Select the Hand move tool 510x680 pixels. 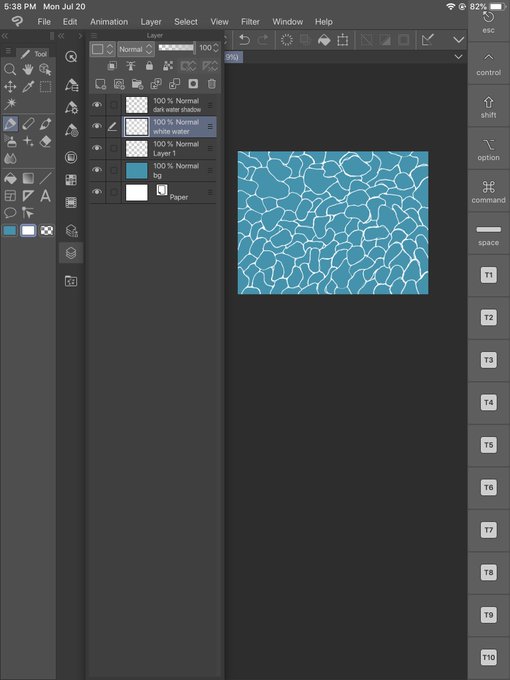point(28,69)
